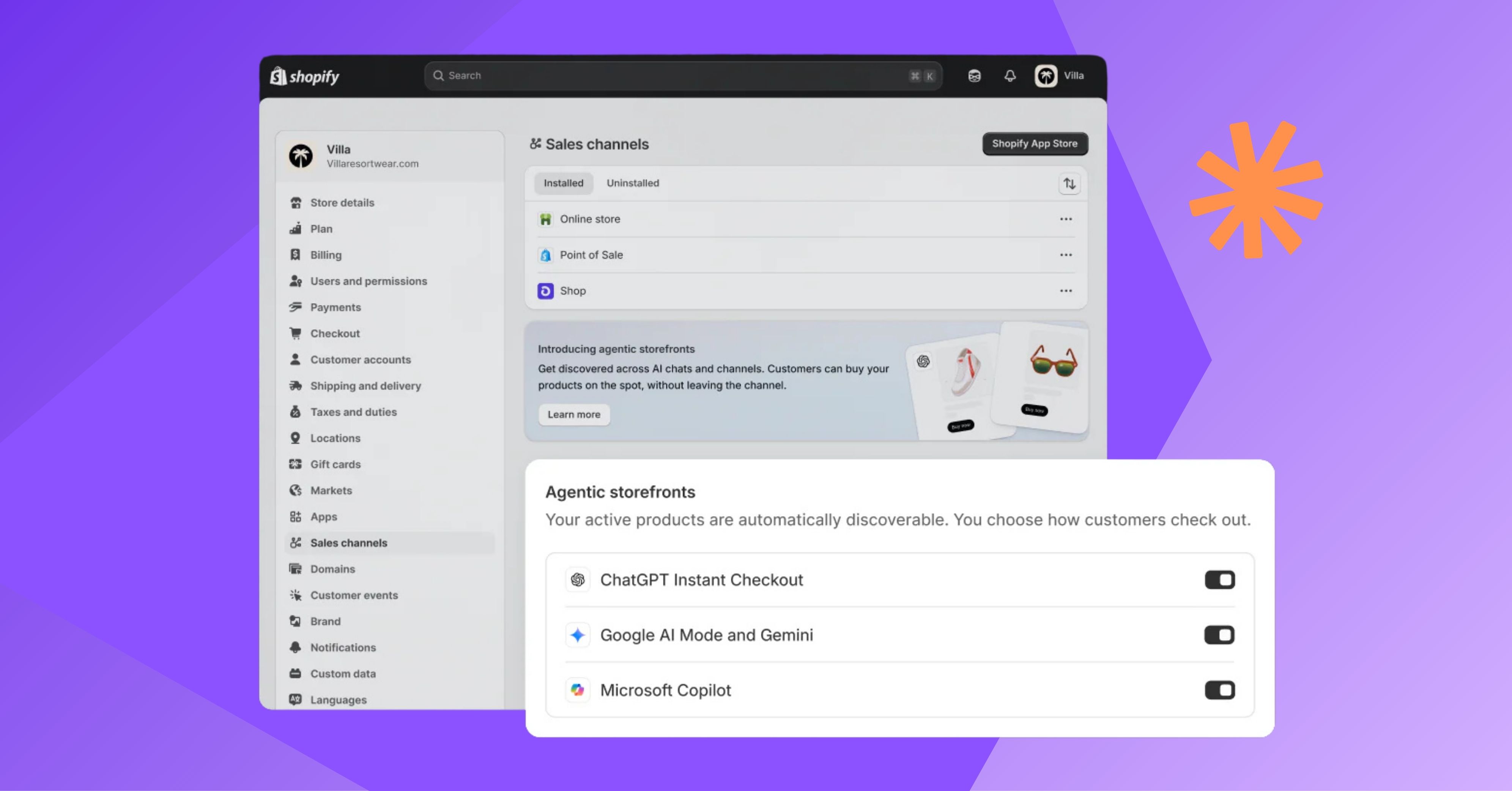The height and width of the screenshot is (791, 1512).
Task: Switch to the Uninstalled tab
Action: pyautogui.click(x=632, y=183)
